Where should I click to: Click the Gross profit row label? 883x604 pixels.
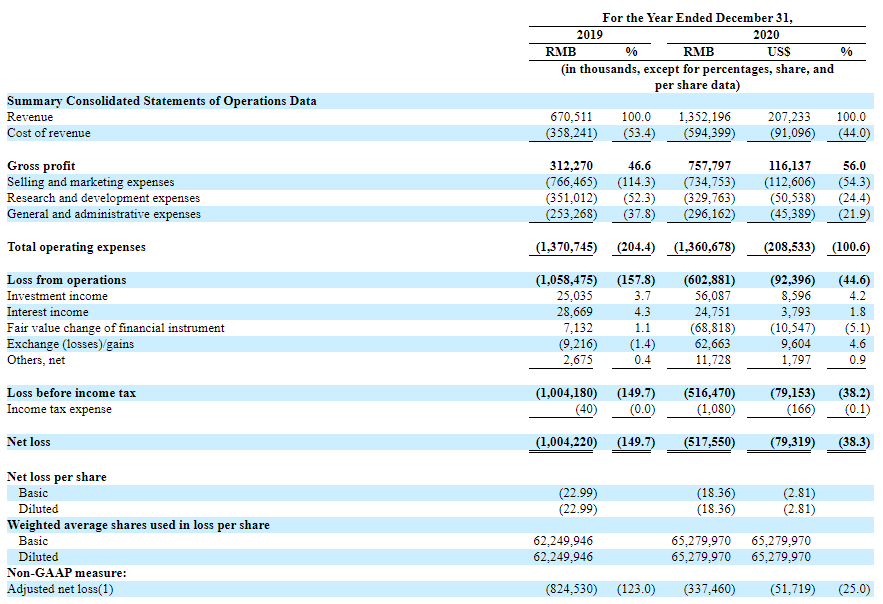(41, 165)
